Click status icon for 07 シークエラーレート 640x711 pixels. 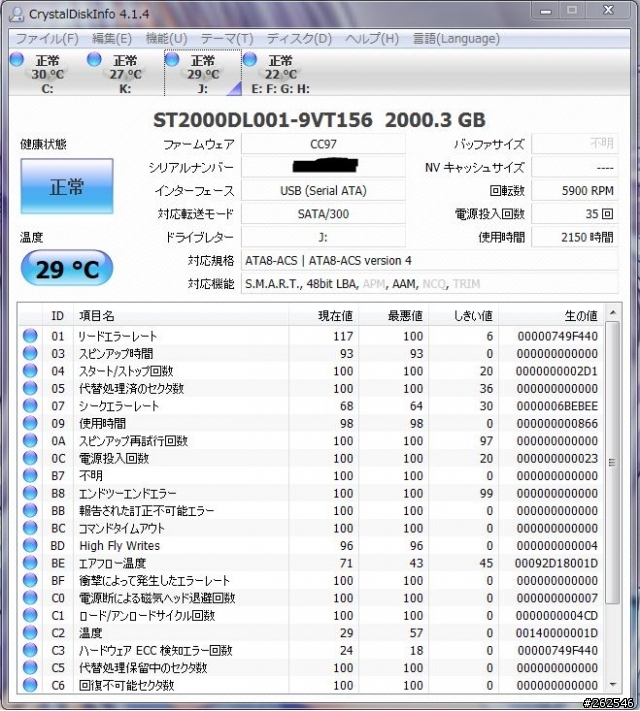pos(30,406)
